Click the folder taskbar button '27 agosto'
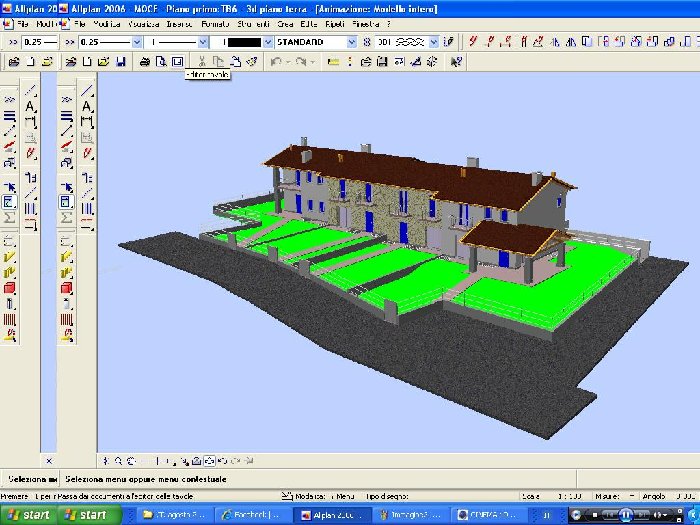 point(175,515)
